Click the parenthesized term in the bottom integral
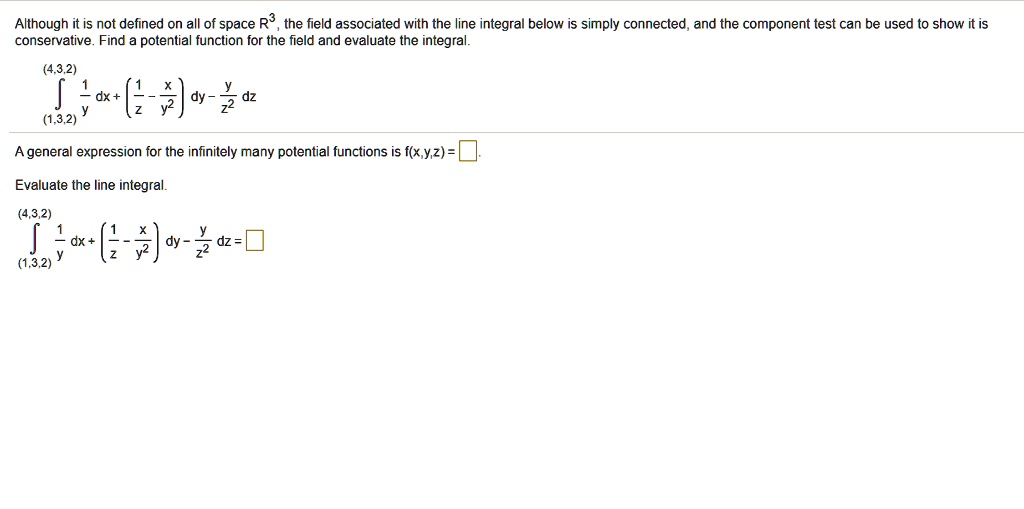The width and height of the screenshot is (1024, 509). click(132, 242)
